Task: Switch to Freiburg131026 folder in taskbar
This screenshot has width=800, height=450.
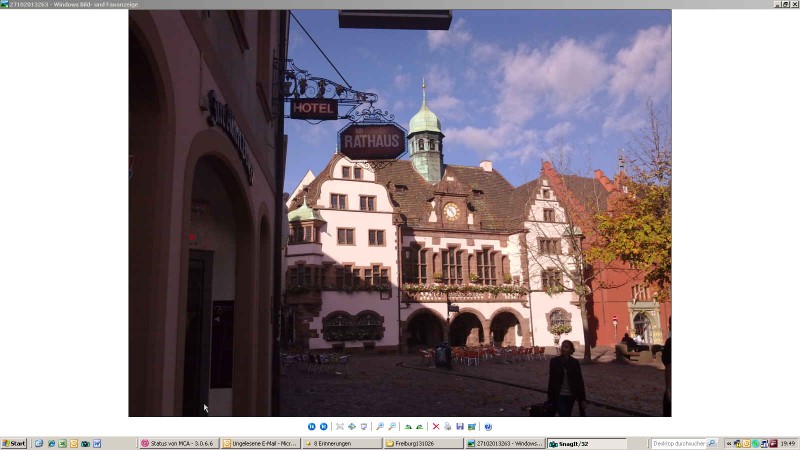Action: click(422, 443)
